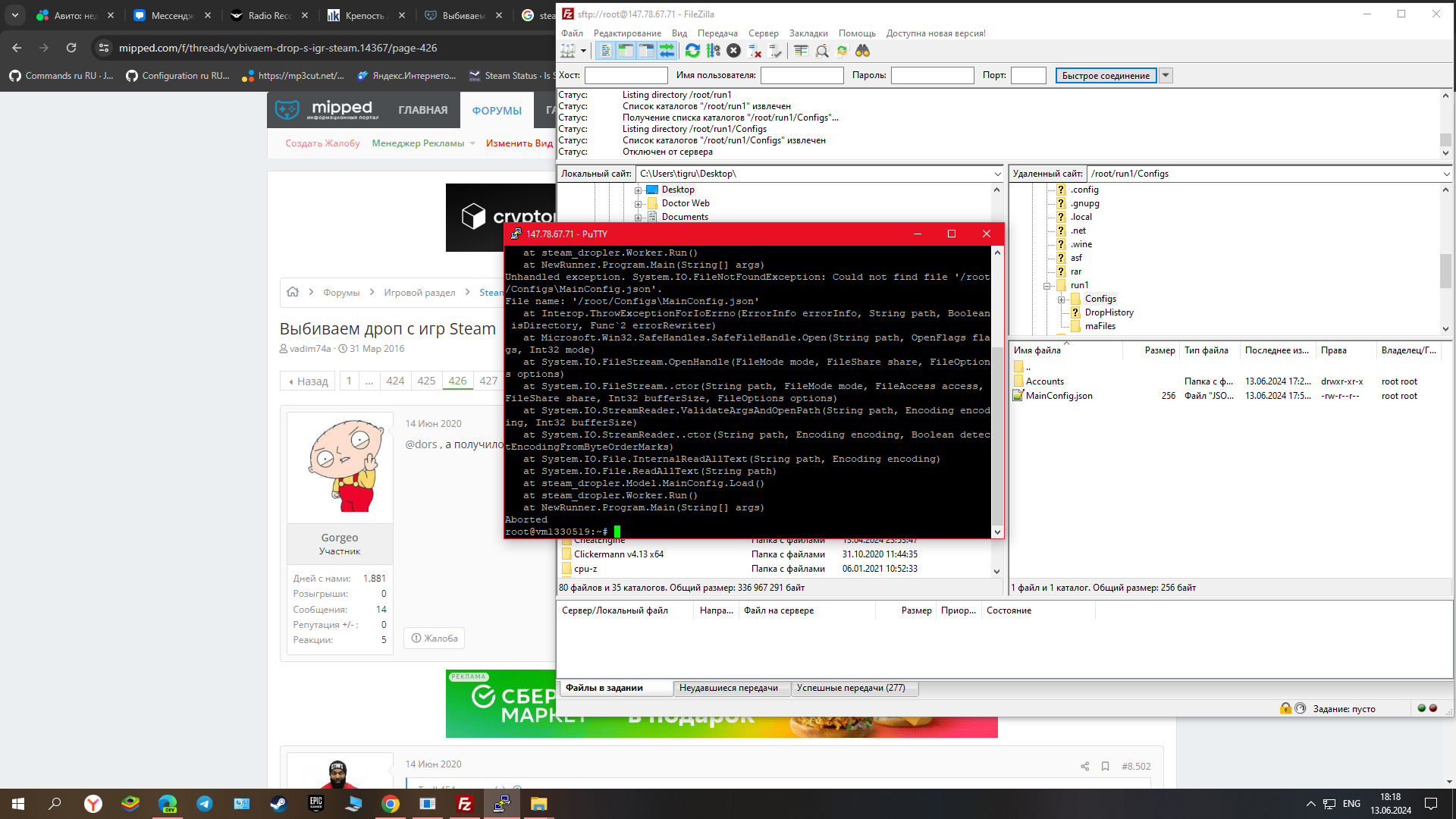Open the Сервер menu
This screenshot has height=819, width=1456.
coord(764,33)
